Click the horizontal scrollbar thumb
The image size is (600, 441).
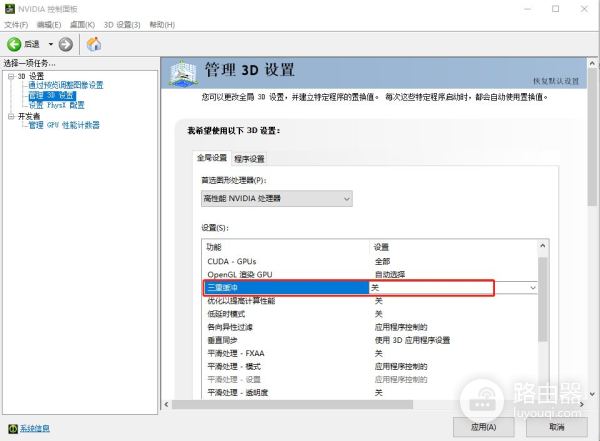[292, 404]
